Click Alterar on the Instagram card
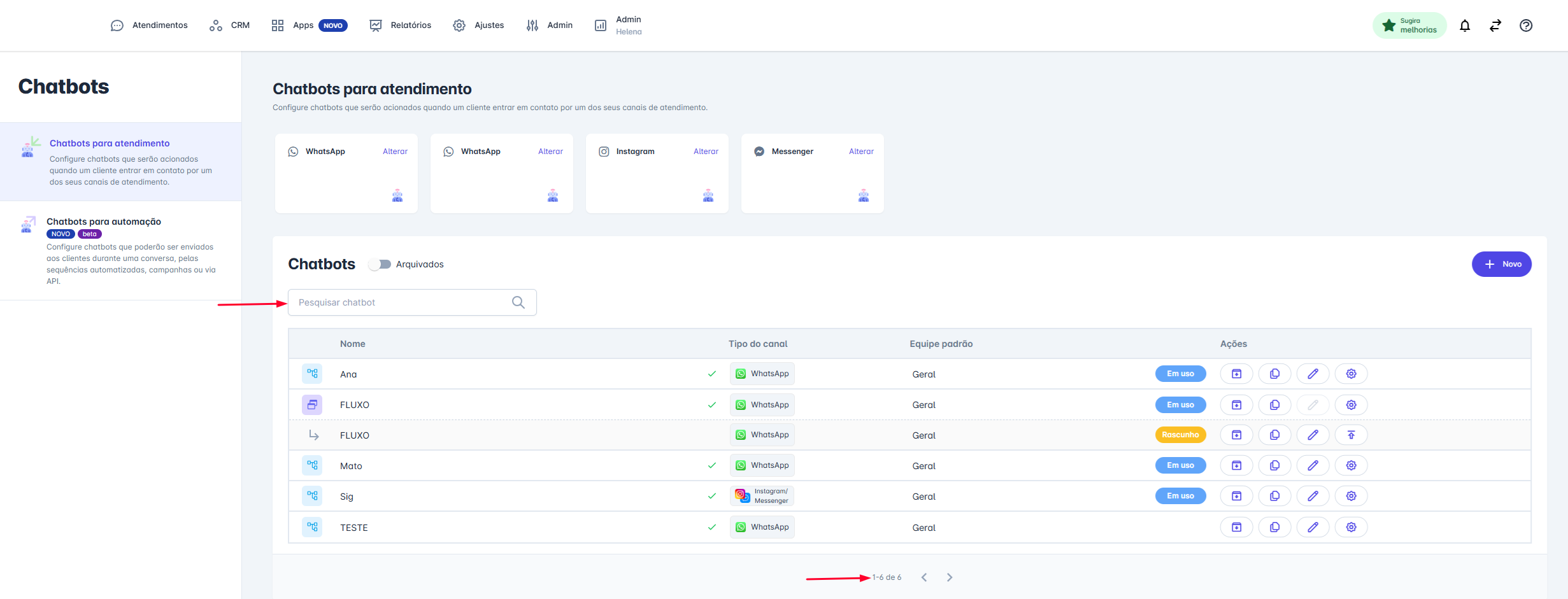Screen dimensions: 1568x599 click(x=706, y=152)
